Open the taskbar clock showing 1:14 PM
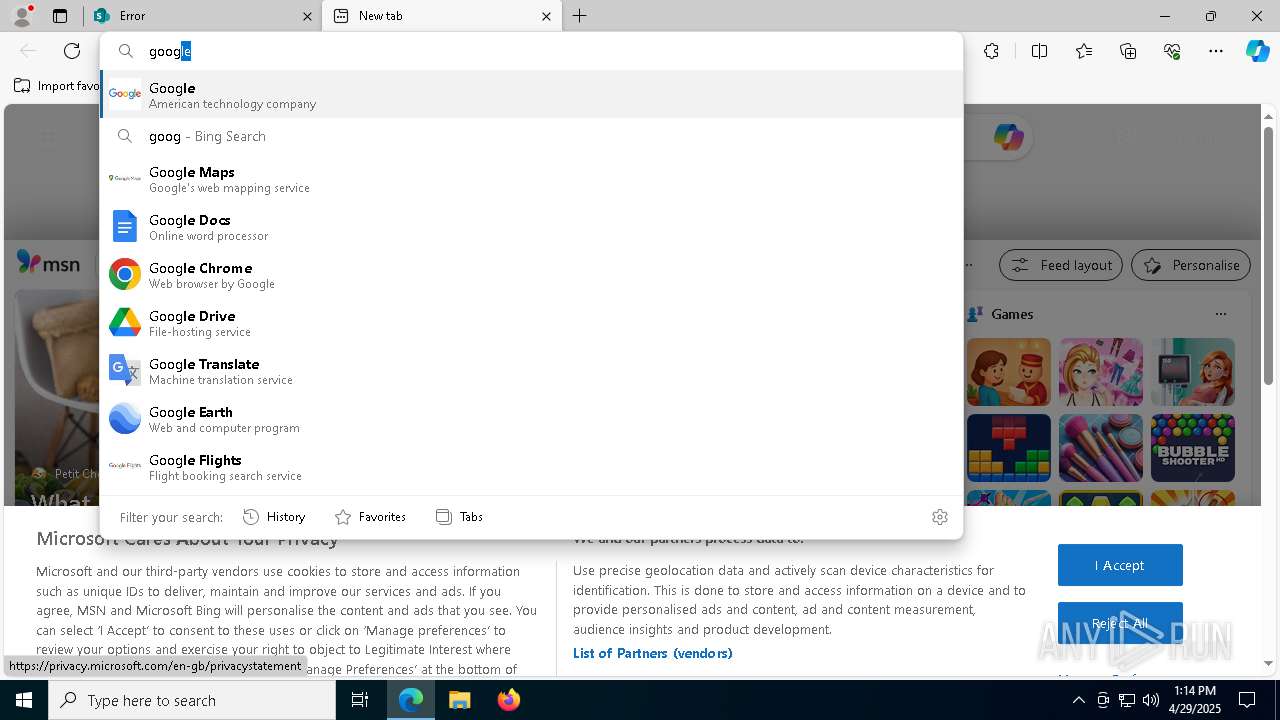Image resolution: width=1280 pixels, height=720 pixels. [x=1195, y=700]
